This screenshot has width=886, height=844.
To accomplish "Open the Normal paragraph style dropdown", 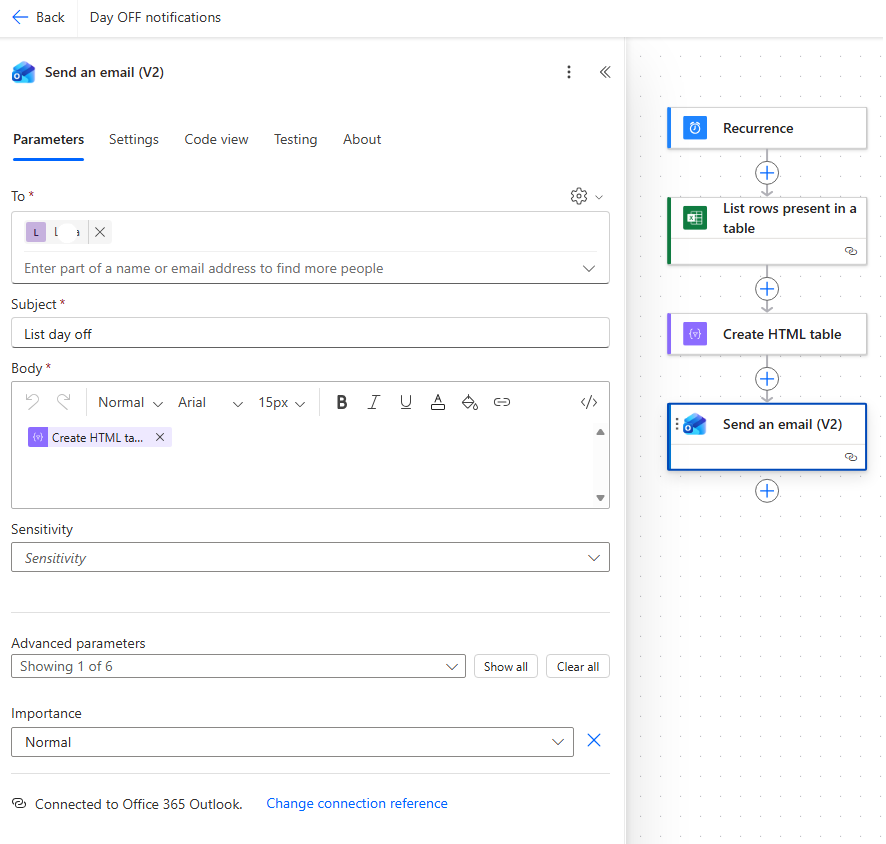I will click(x=131, y=402).
